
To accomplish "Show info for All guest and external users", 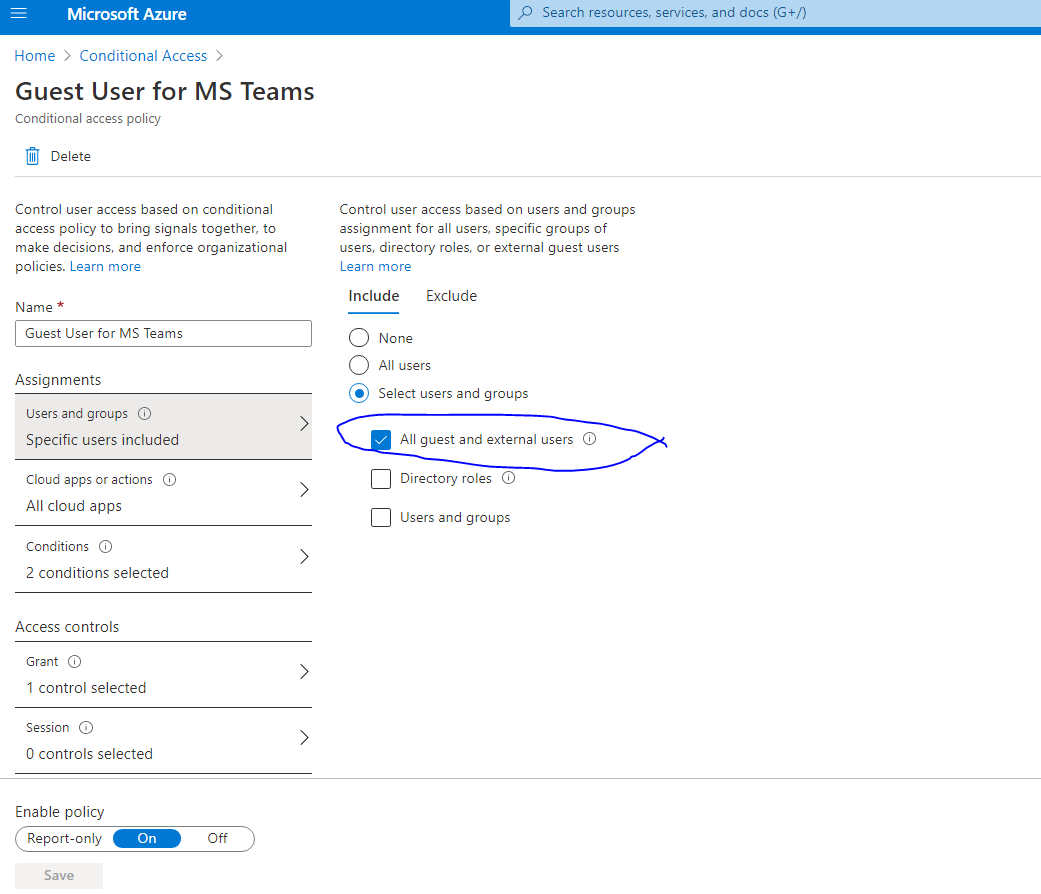I will point(590,439).
